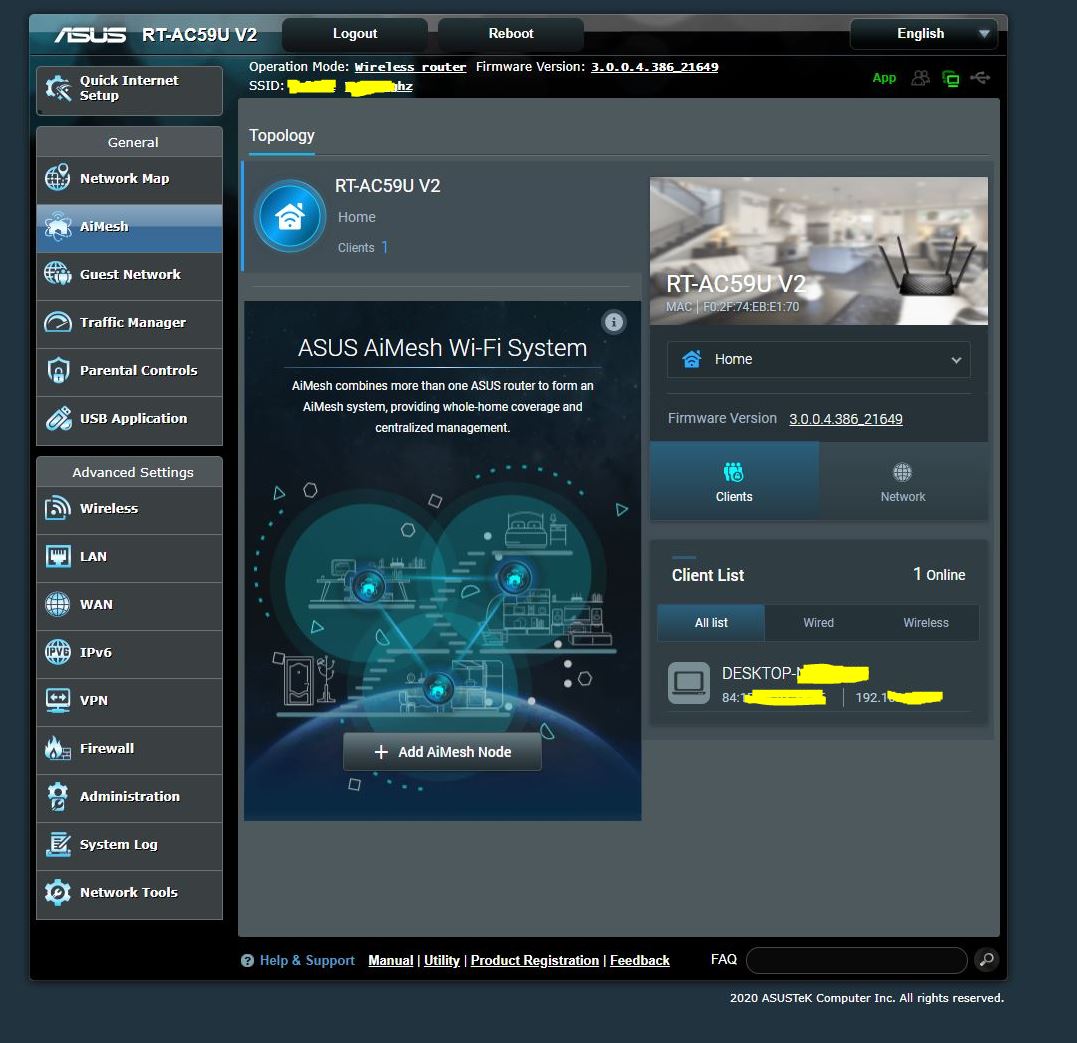
Task: Click the LAN port icon
Action: (58, 557)
